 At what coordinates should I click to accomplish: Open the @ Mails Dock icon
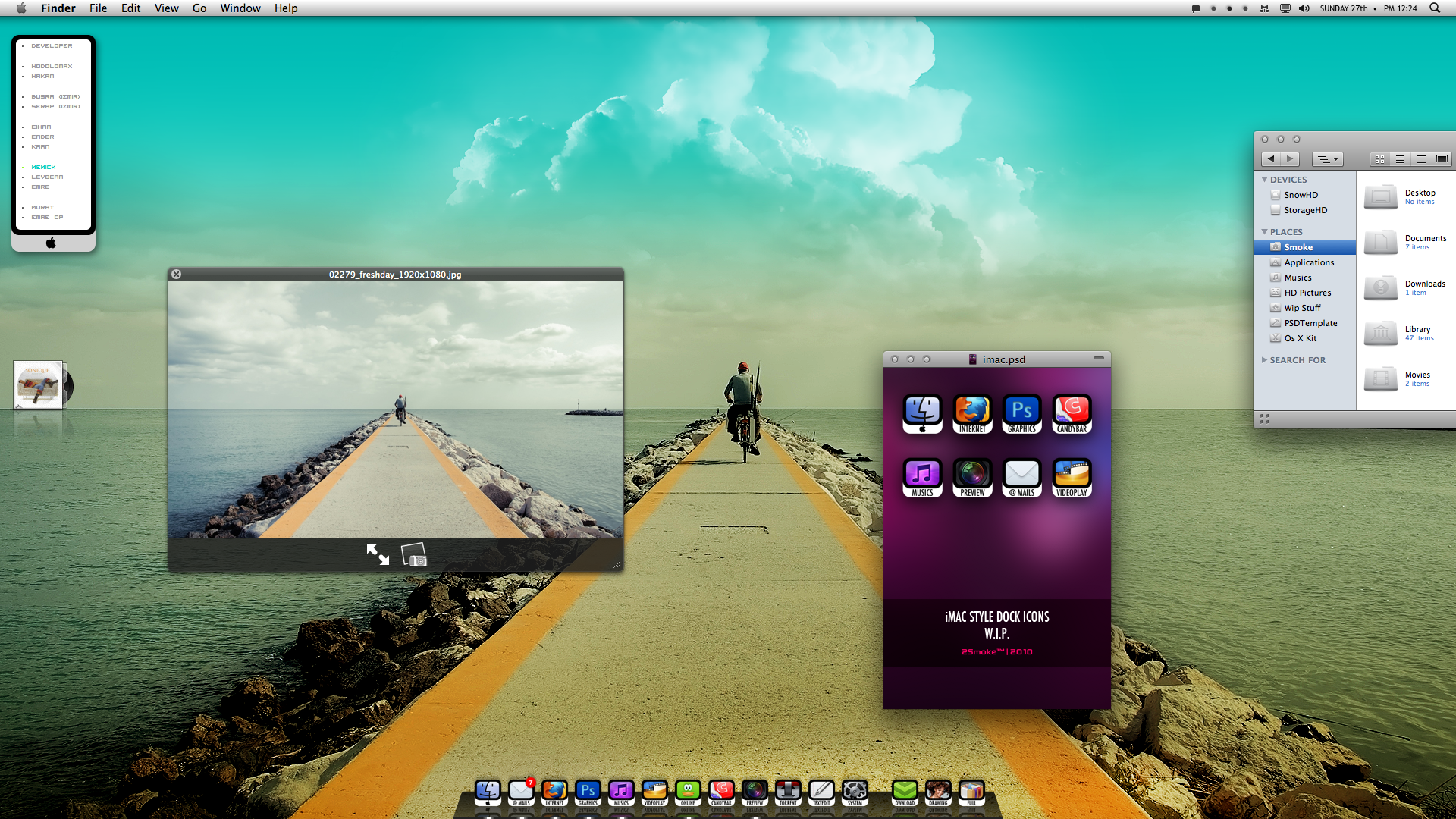[x=521, y=792]
